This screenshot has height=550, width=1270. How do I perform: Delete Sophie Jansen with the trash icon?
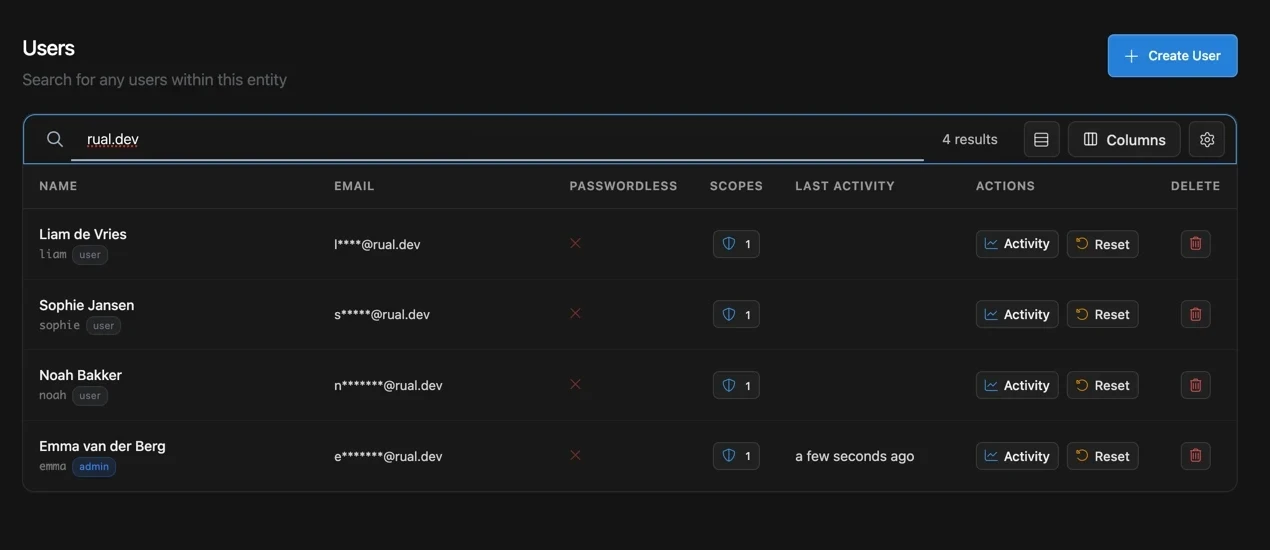1195,314
